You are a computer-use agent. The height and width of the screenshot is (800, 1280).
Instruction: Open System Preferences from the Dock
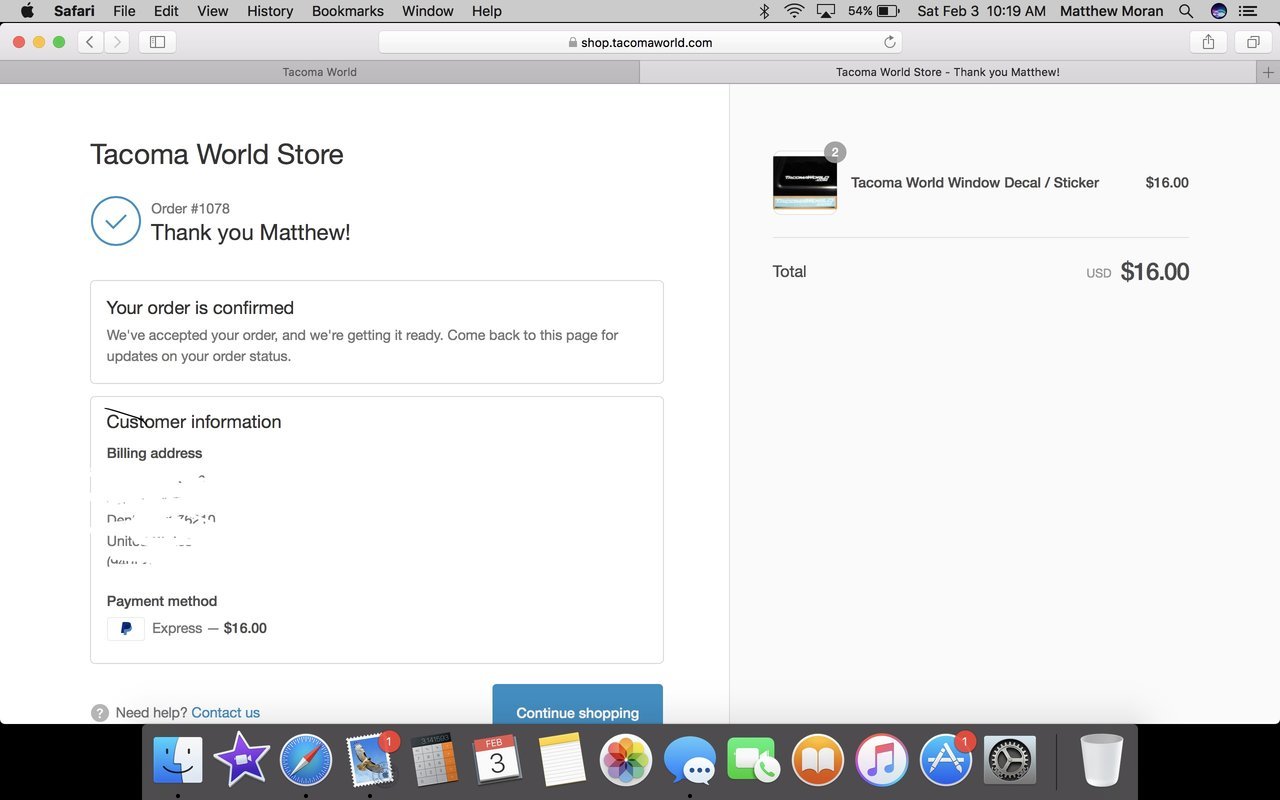(1010, 760)
